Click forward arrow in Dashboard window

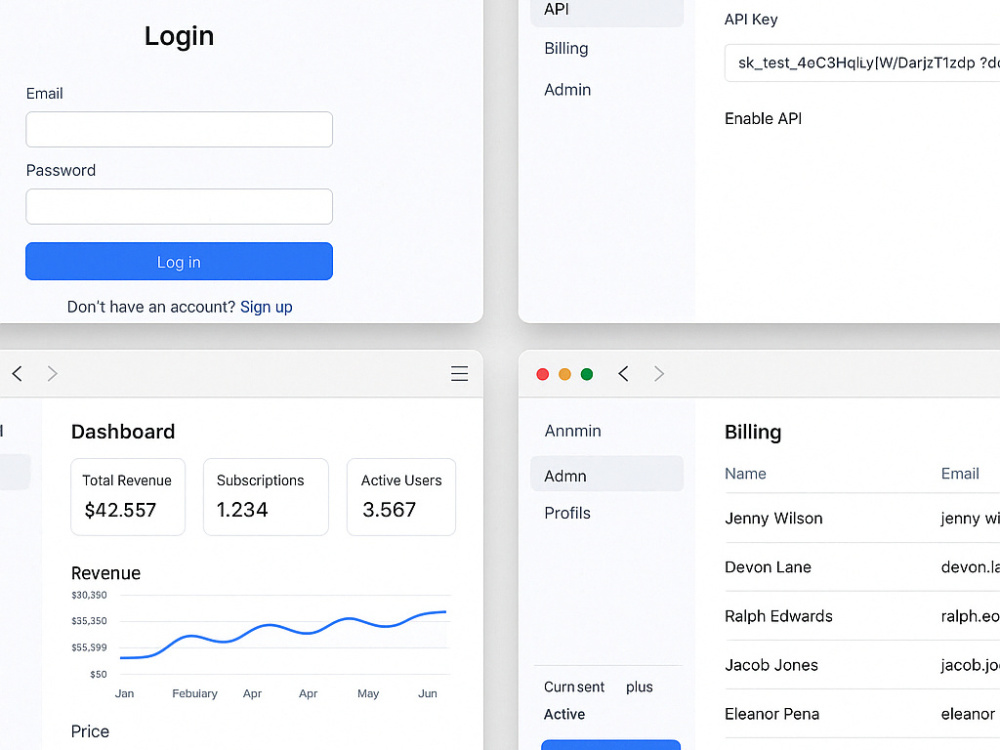pos(52,374)
